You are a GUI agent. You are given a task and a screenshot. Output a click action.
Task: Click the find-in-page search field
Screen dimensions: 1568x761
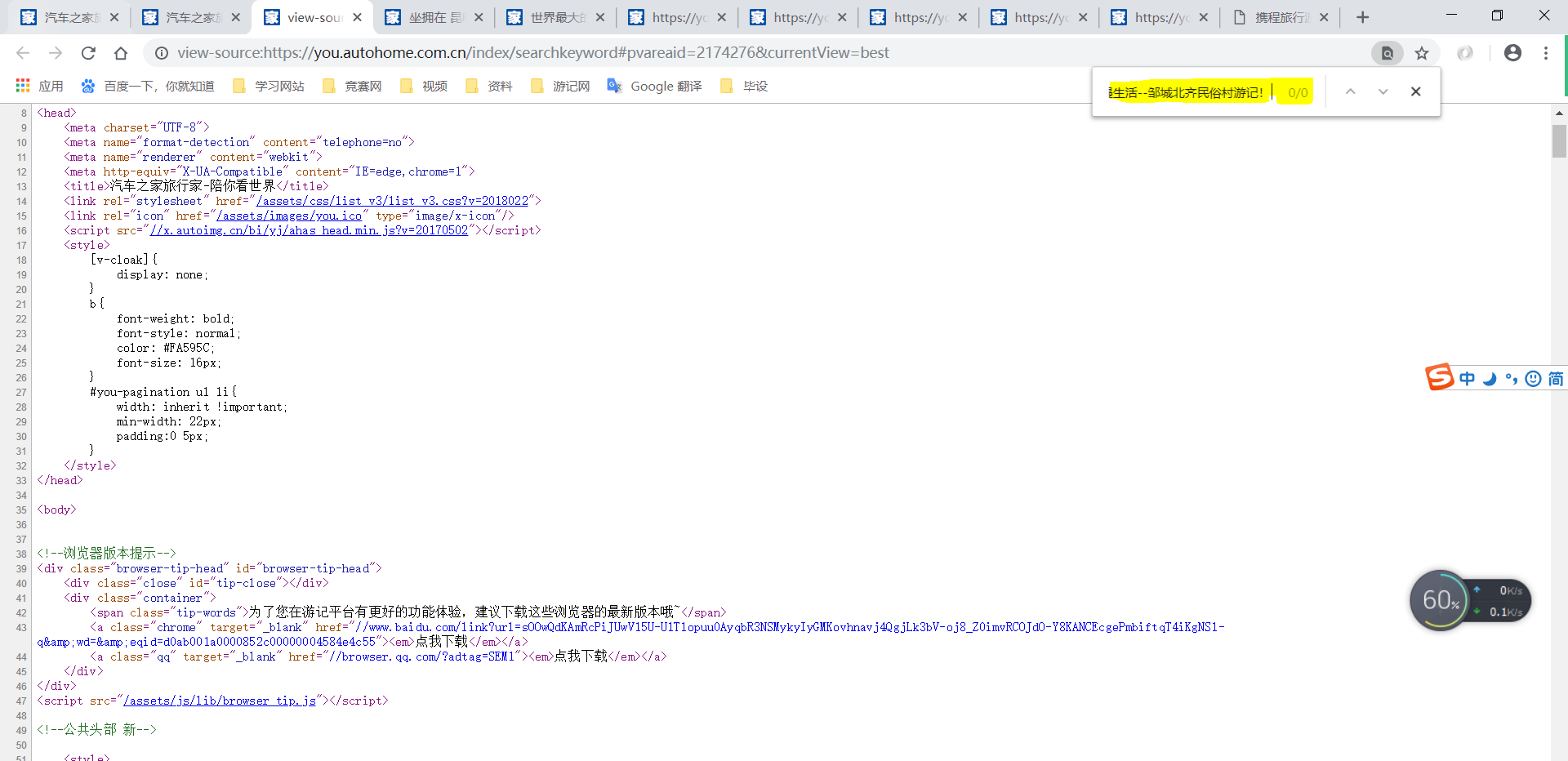tap(1188, 92)
